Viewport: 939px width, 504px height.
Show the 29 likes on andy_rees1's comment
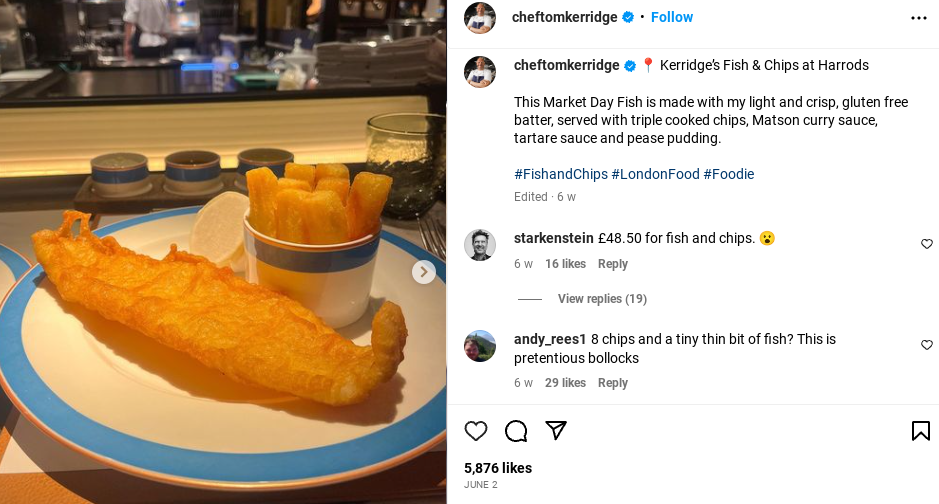coord(565,383)
